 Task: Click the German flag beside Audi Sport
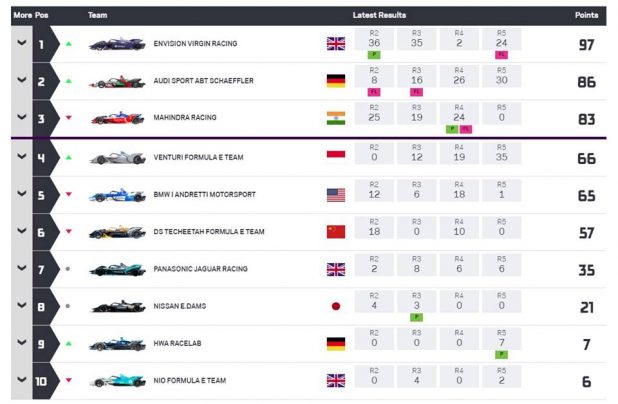pos(335,81)
